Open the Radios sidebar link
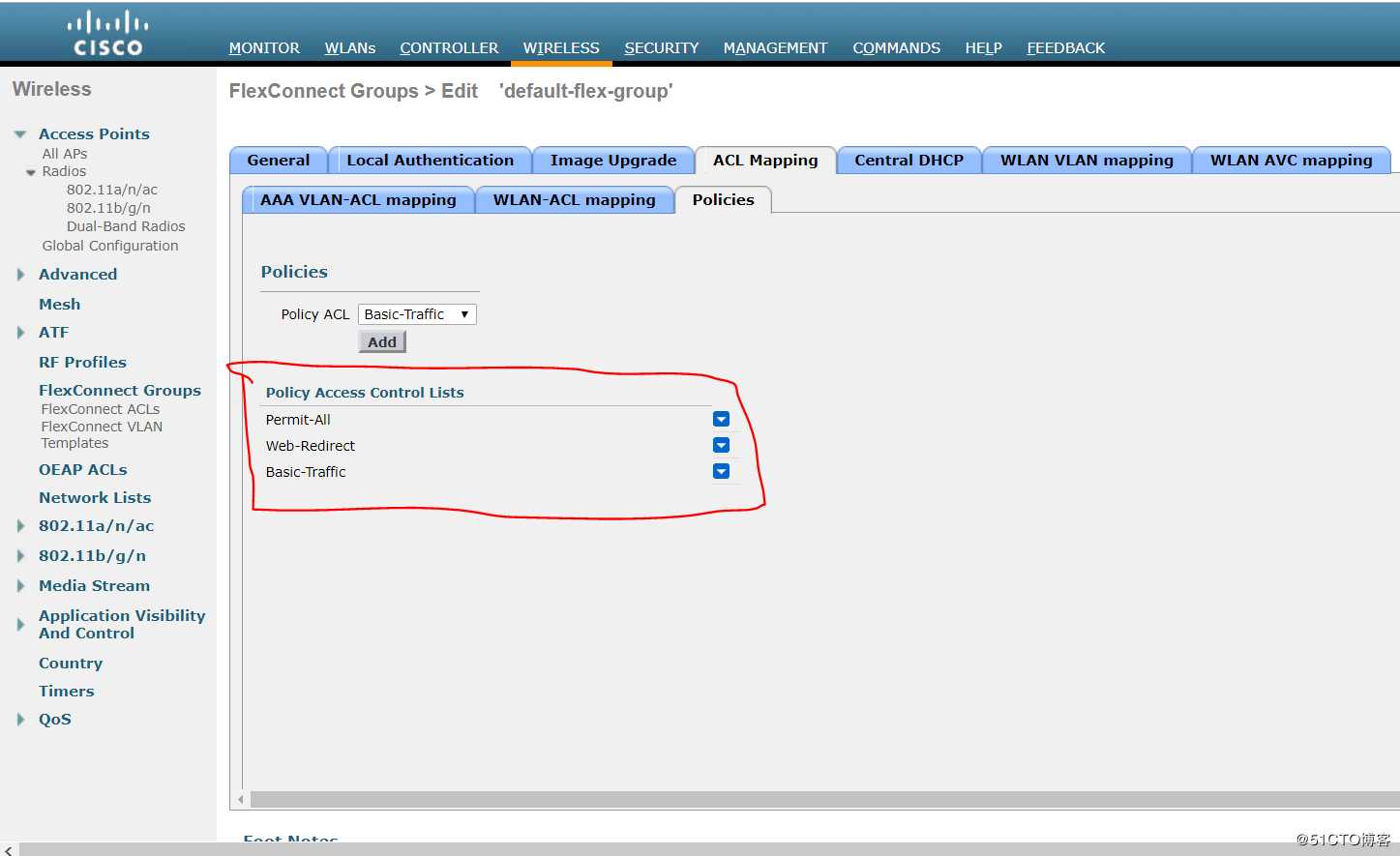Screen dimensions: 1400x856 click(x=64, y=171)
